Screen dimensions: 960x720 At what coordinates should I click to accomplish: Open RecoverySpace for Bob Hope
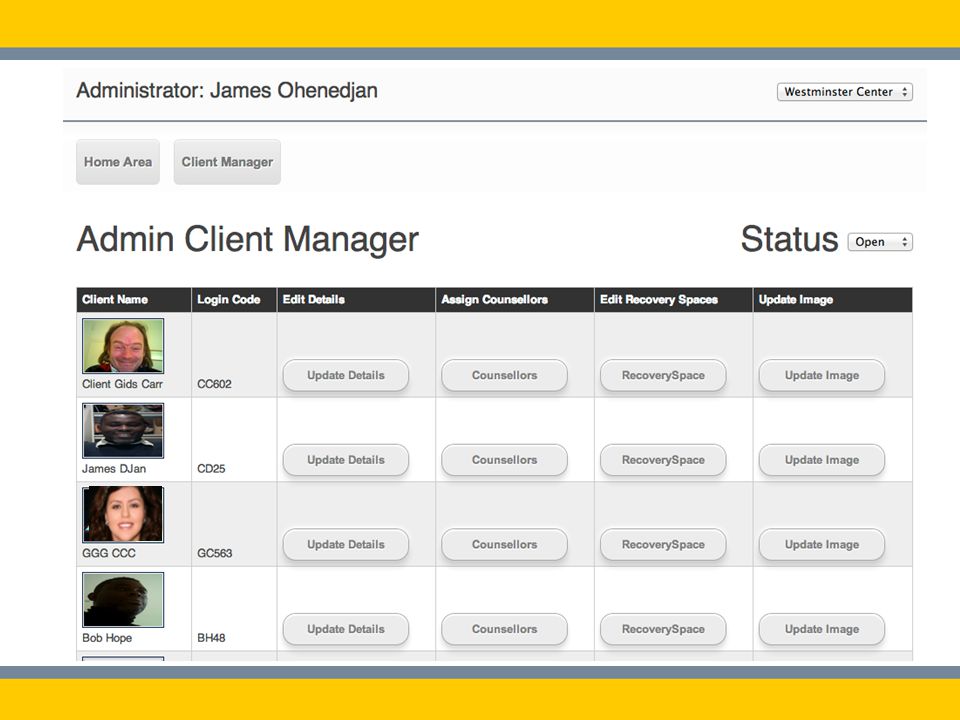tap(663, 629)
